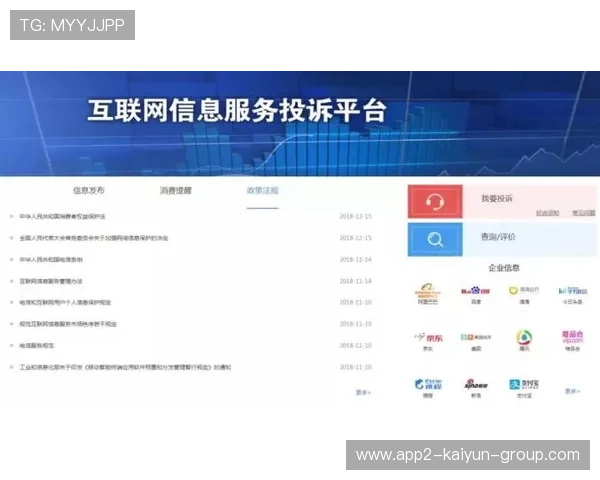
Task: Switch to the 消费提醒 tab
Action: (176, 190)
